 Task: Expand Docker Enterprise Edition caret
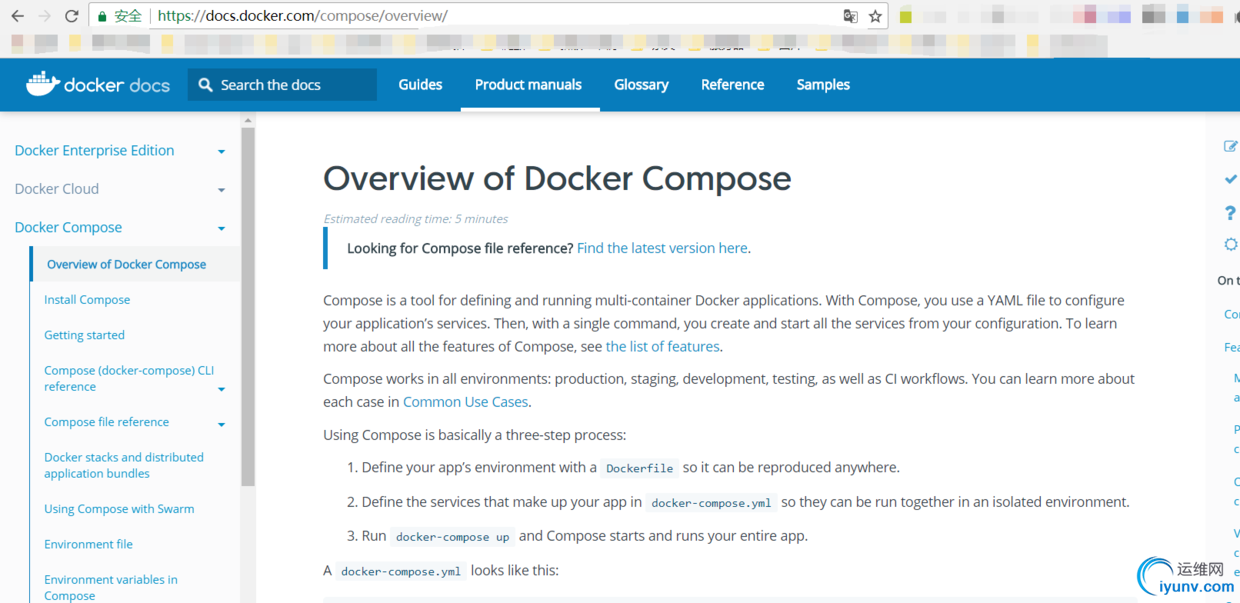(221, 152)
